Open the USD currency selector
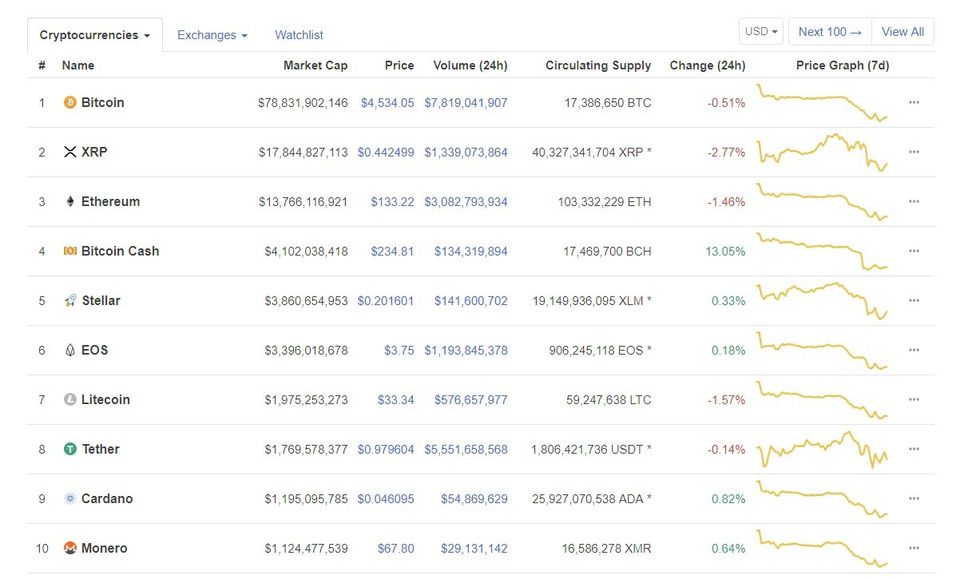Screen dimensions: 980x579 click(761, 32)
